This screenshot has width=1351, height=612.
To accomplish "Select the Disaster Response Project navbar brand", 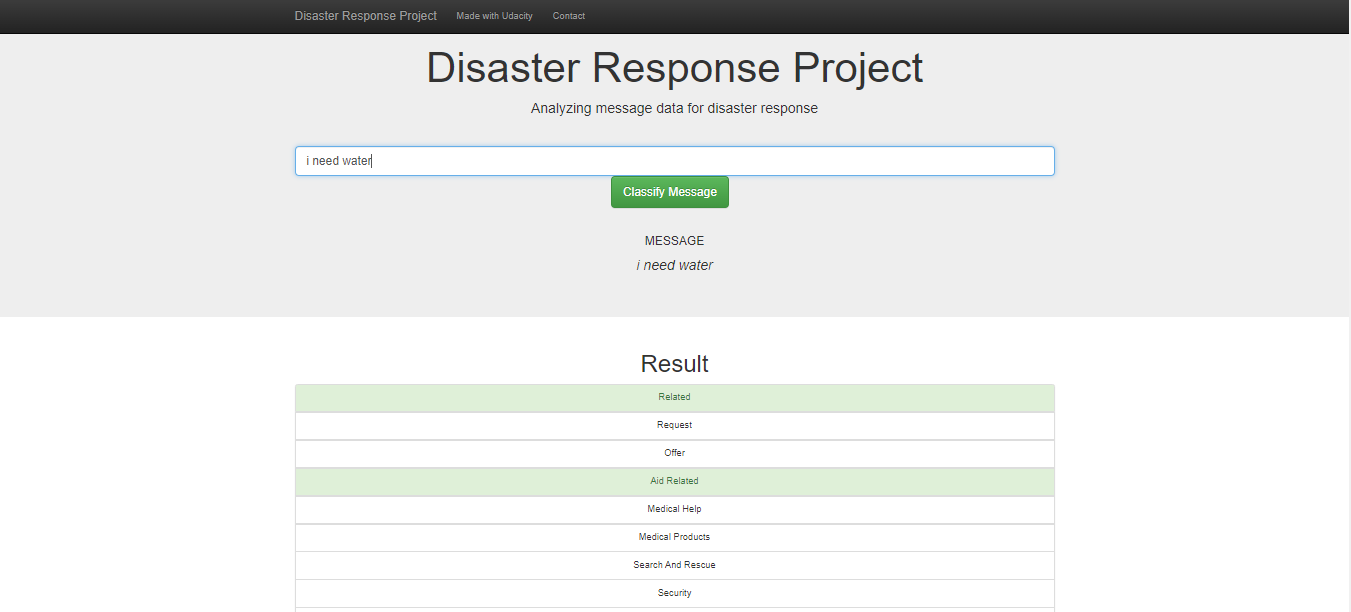I will tap(365, 15).
